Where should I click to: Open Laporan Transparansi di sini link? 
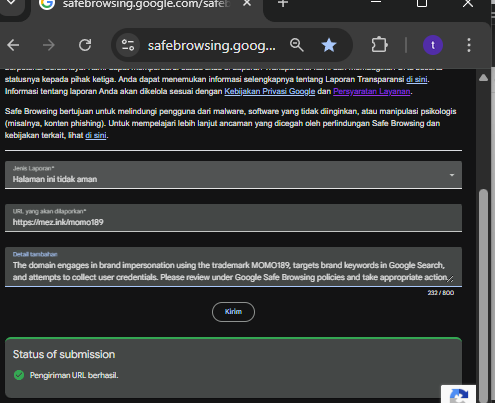[x=417, y=79]
